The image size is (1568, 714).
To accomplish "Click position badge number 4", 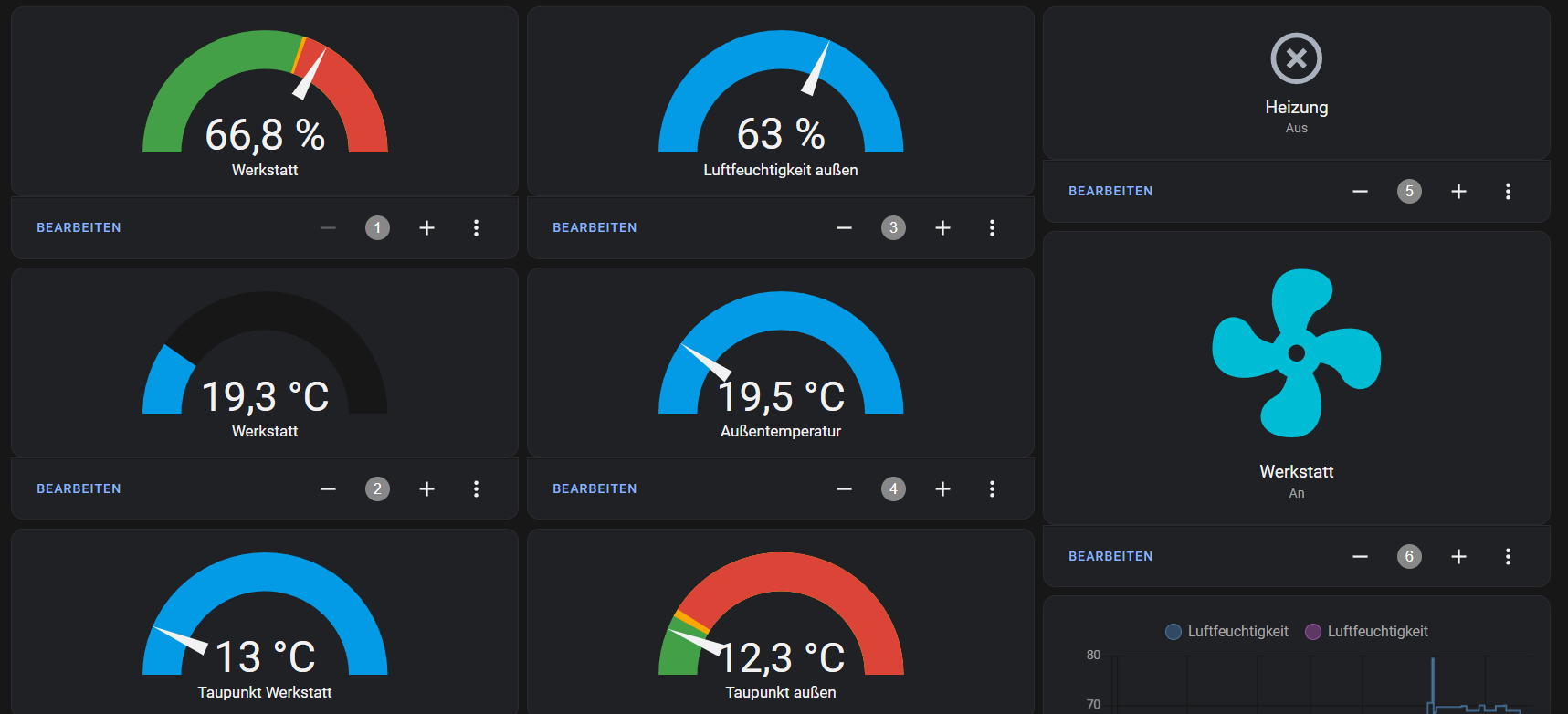I will (x=893, y=488).
